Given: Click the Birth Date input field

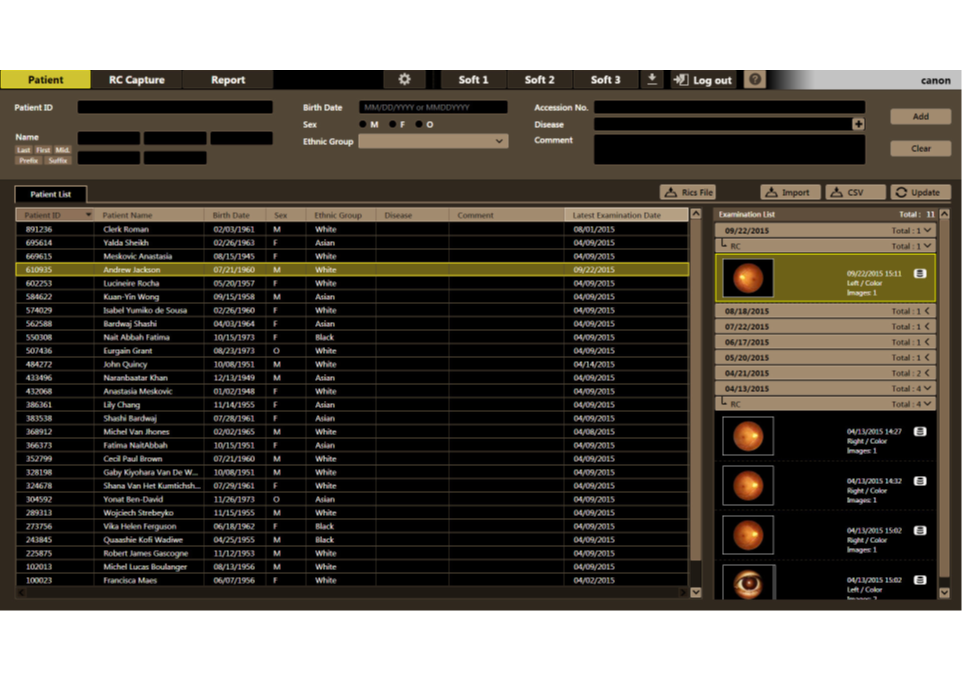Looking at the screenshot, I should (x=433, y=107).
